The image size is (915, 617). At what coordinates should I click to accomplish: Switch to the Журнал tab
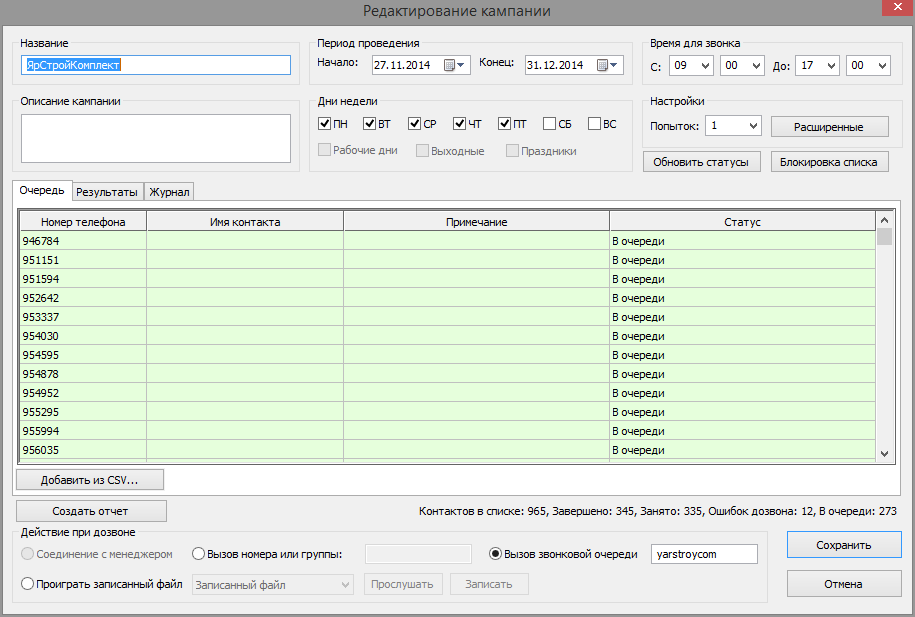pos(169,192)
